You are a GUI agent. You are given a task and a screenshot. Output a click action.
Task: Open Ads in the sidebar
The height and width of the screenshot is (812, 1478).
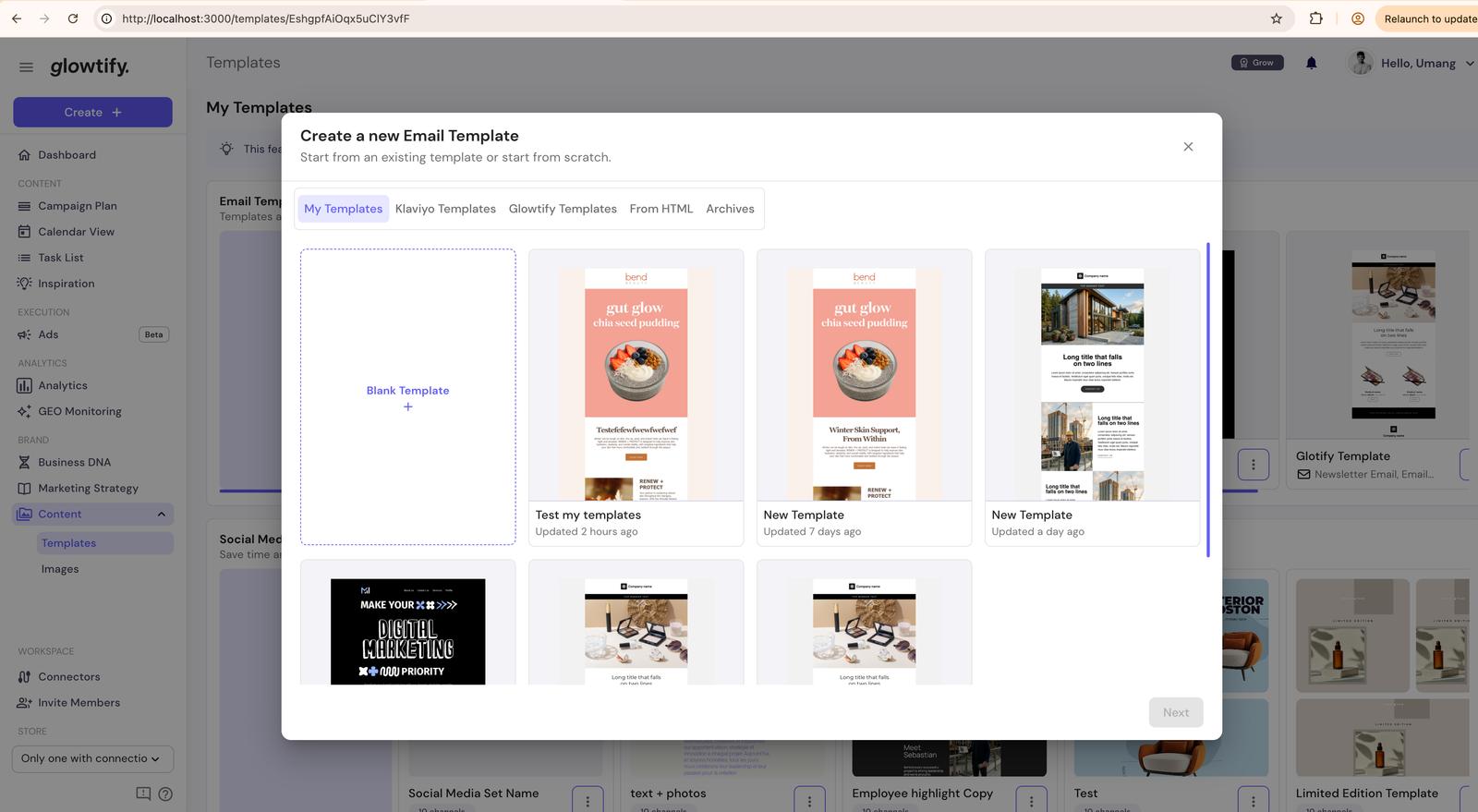(x=48, y=334)
